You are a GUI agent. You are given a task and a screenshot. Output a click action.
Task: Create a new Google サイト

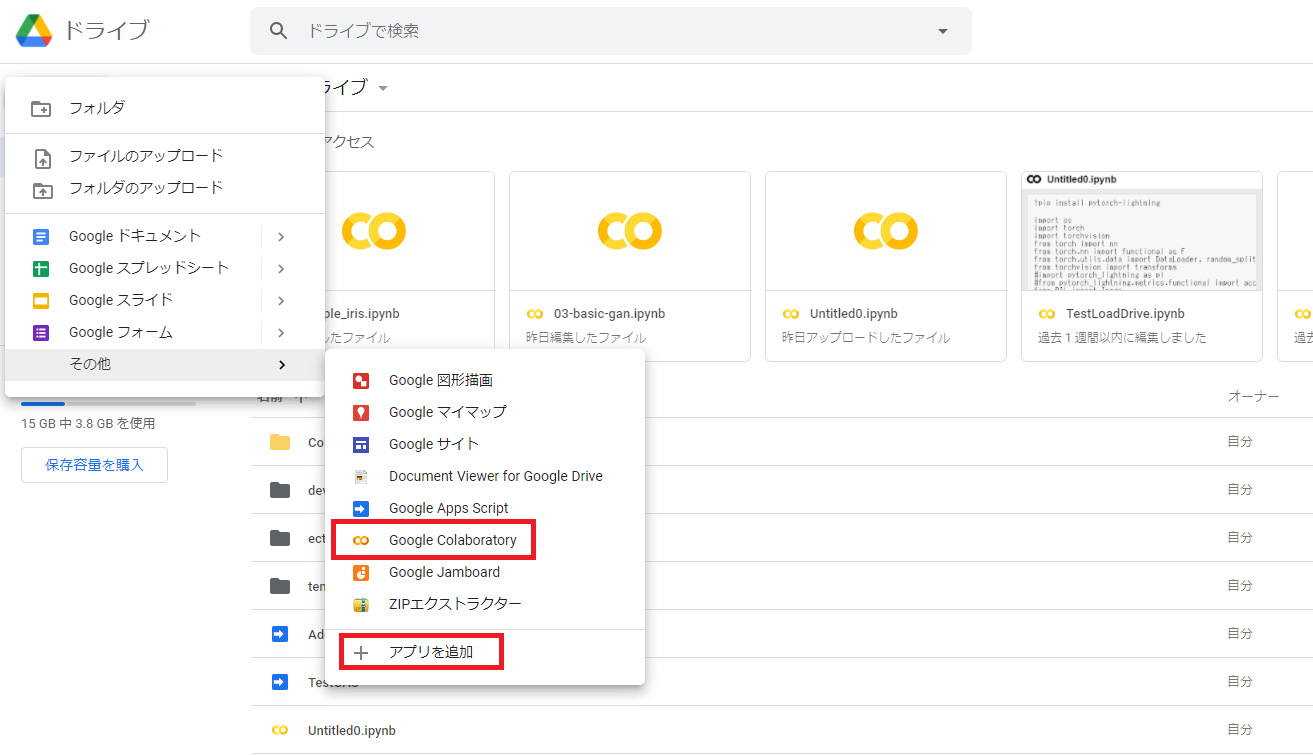pyautogui.click(x=432, y=443)
